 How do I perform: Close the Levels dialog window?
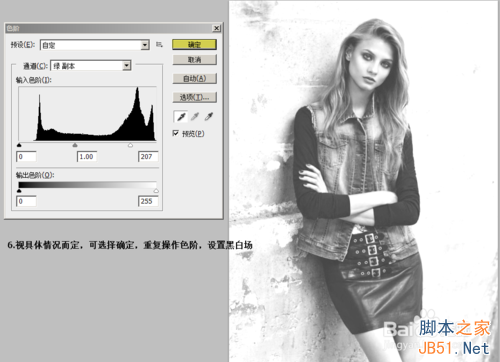[217, 28]
